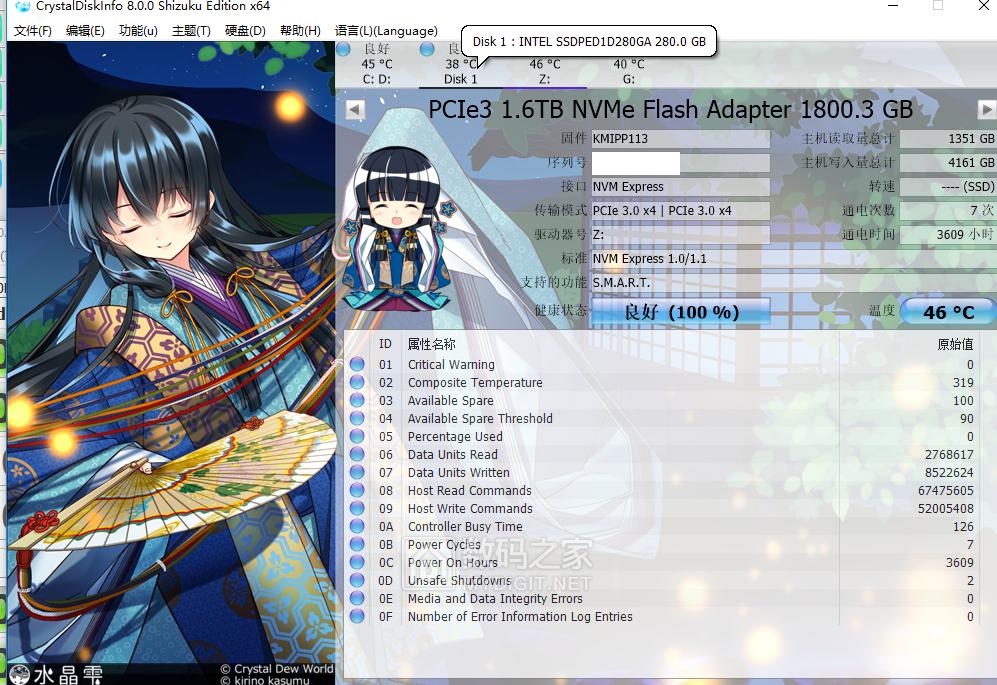
Task: Click the supported features field S.M.A.R.T.
Action: coord(794,282)
